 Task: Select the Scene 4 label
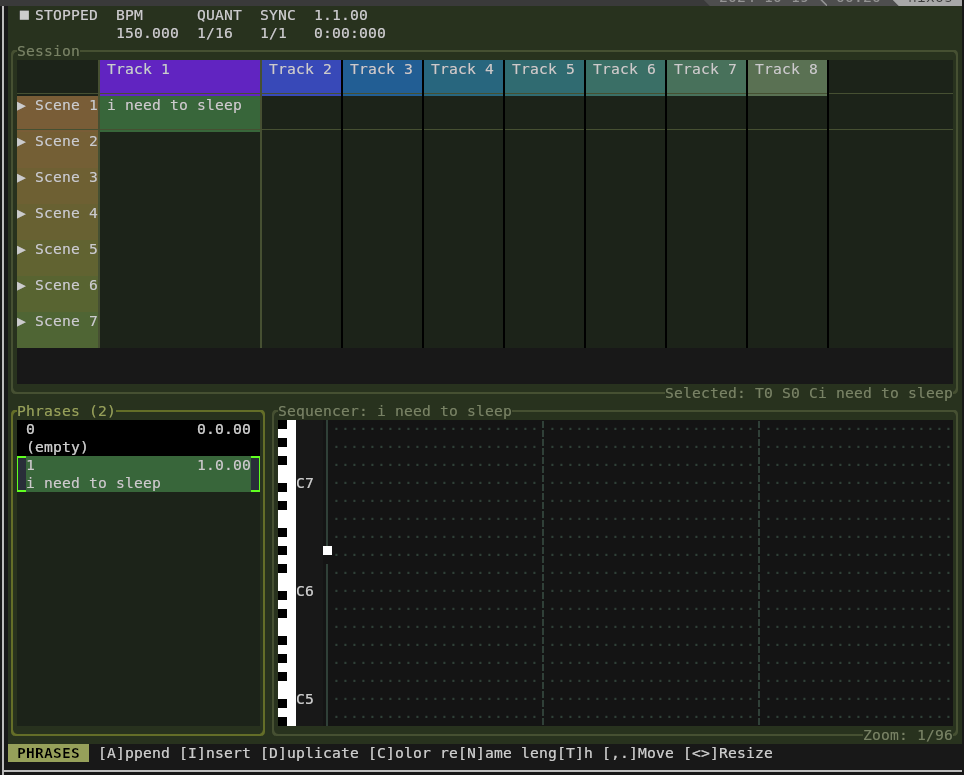66,214
